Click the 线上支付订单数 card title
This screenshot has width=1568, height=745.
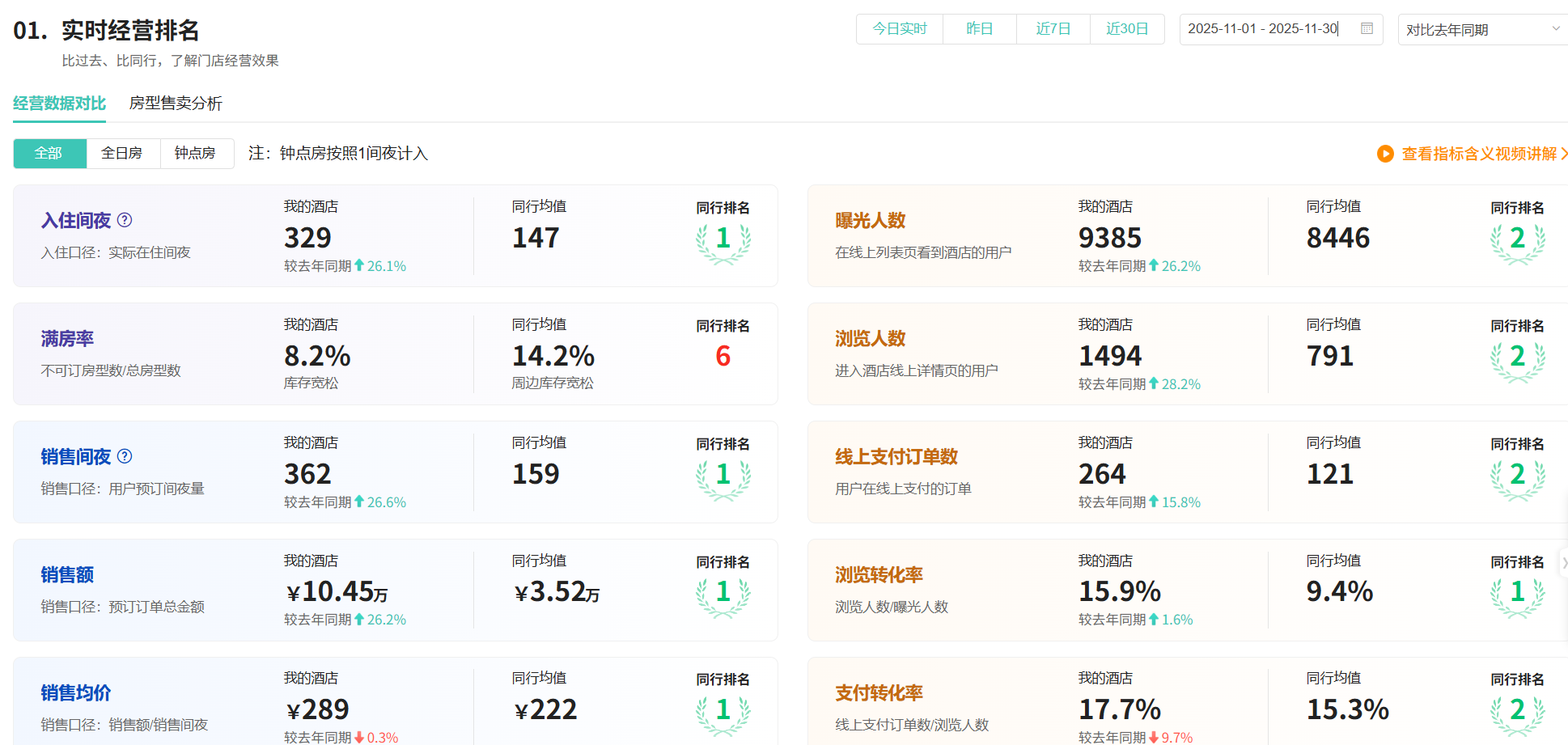point(896,456)
